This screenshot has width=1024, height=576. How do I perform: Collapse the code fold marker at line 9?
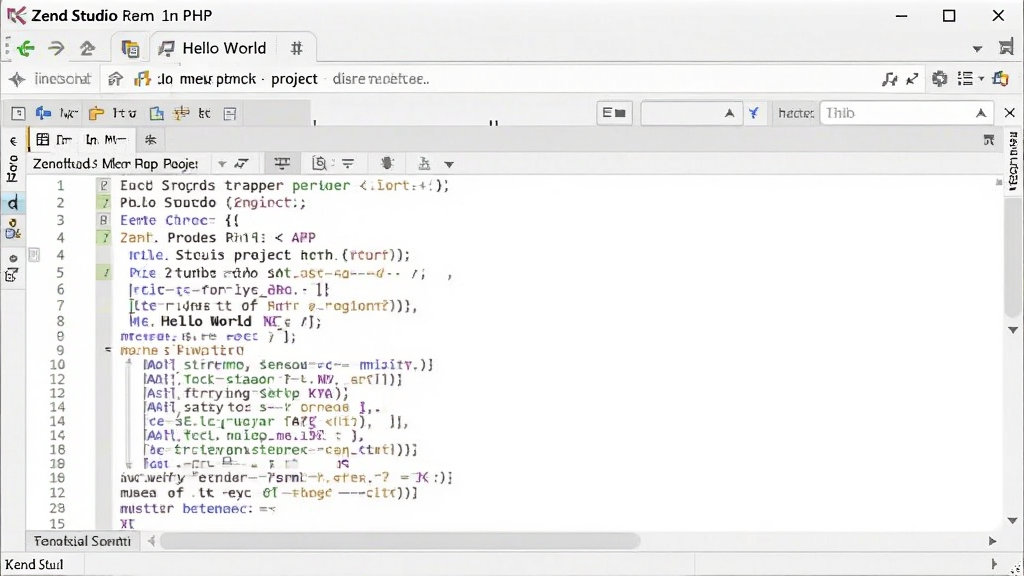click(x=108, y=350)
